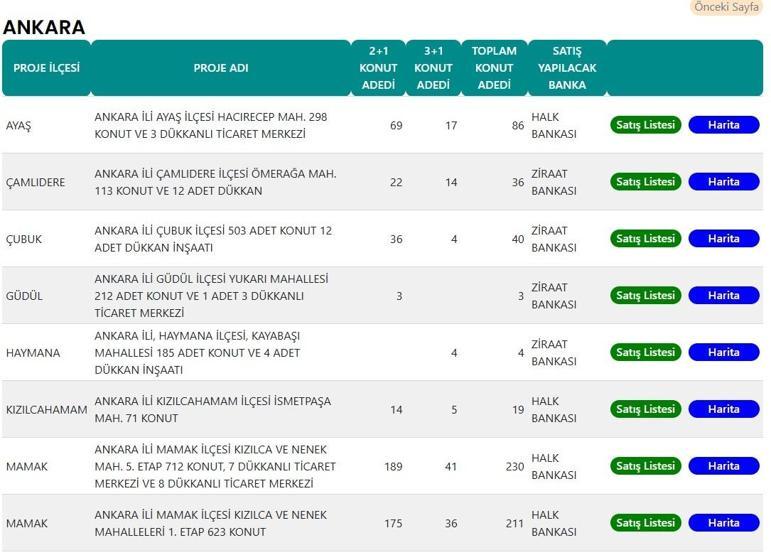This screenshot has height=555, width=771.
Task: Click GÜDÜL YUKARI MAHALLESİ 212 ADET project name
Action: pos(211,296)
